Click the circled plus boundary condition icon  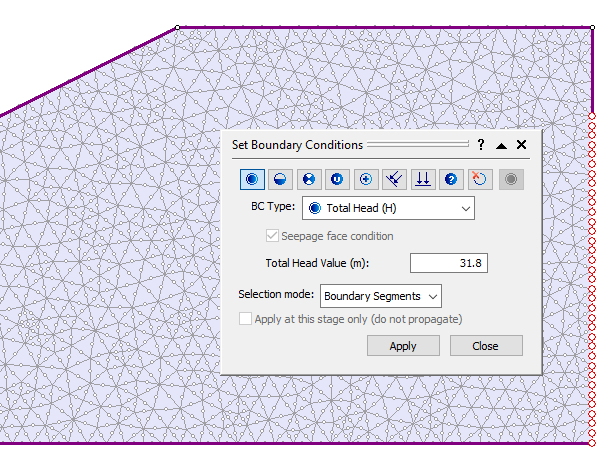point(366,179)
